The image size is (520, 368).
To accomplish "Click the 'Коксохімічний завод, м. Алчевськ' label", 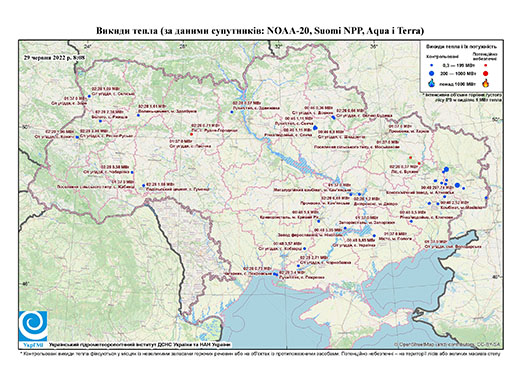I will point(420,192).
